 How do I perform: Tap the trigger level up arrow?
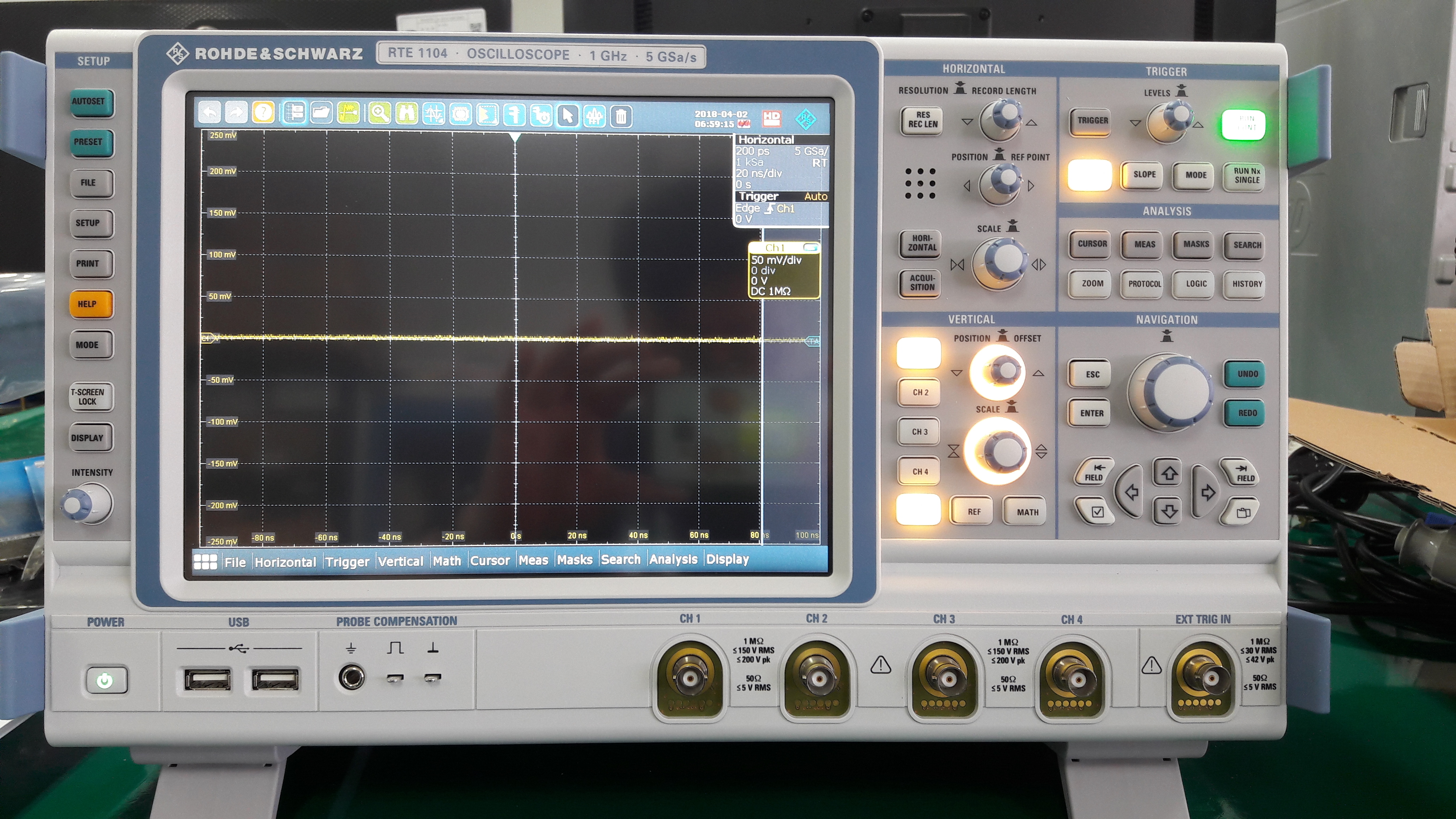[1198, 125]
